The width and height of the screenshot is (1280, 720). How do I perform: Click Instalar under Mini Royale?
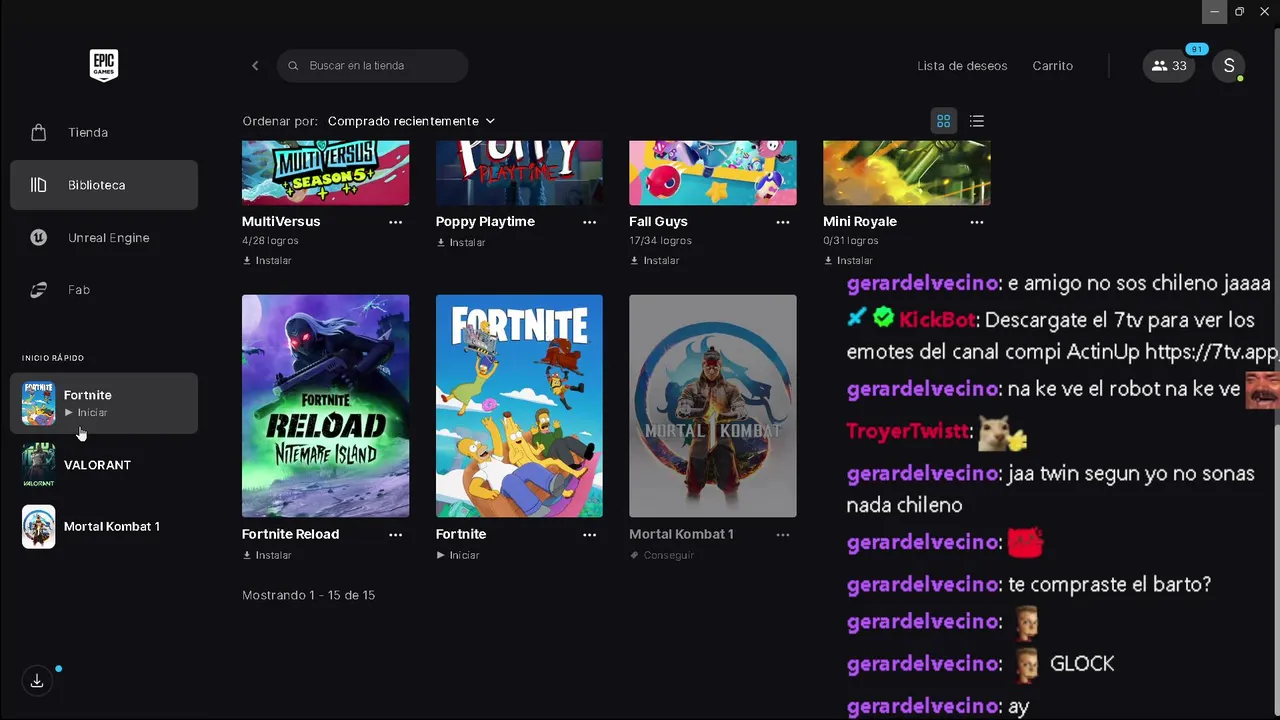(x=848, y=261)
